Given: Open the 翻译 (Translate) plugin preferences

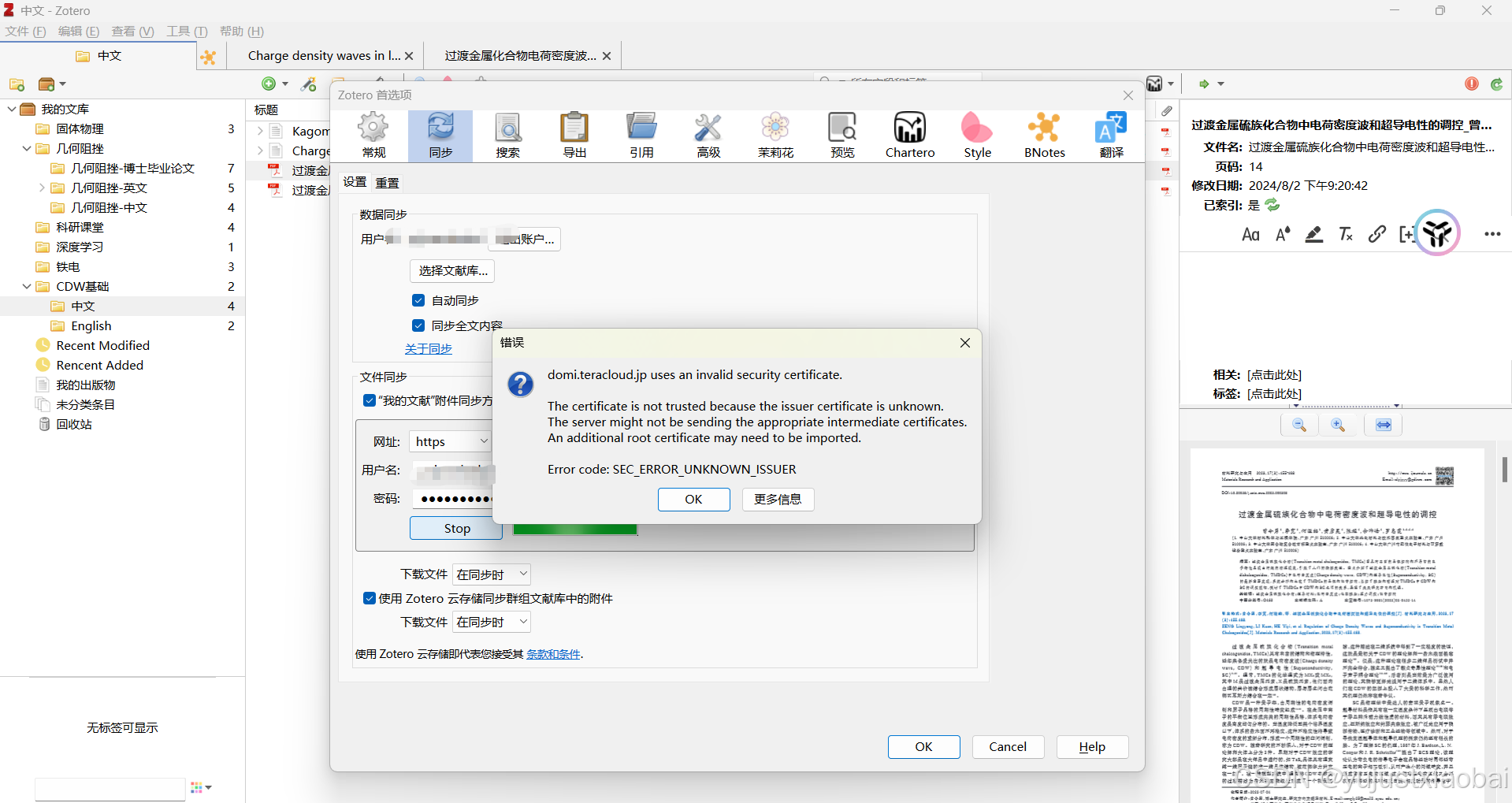Looking at the screenshot, I should pyautogui.click(x=1111, y=136).
